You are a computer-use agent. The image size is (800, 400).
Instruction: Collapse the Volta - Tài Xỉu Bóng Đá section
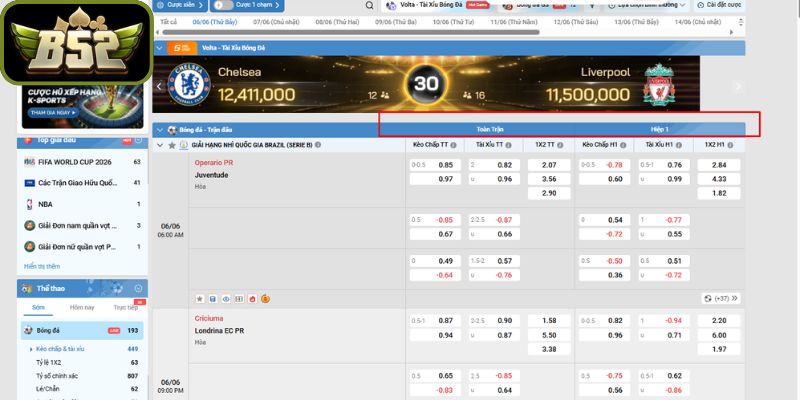click(160, 48)
